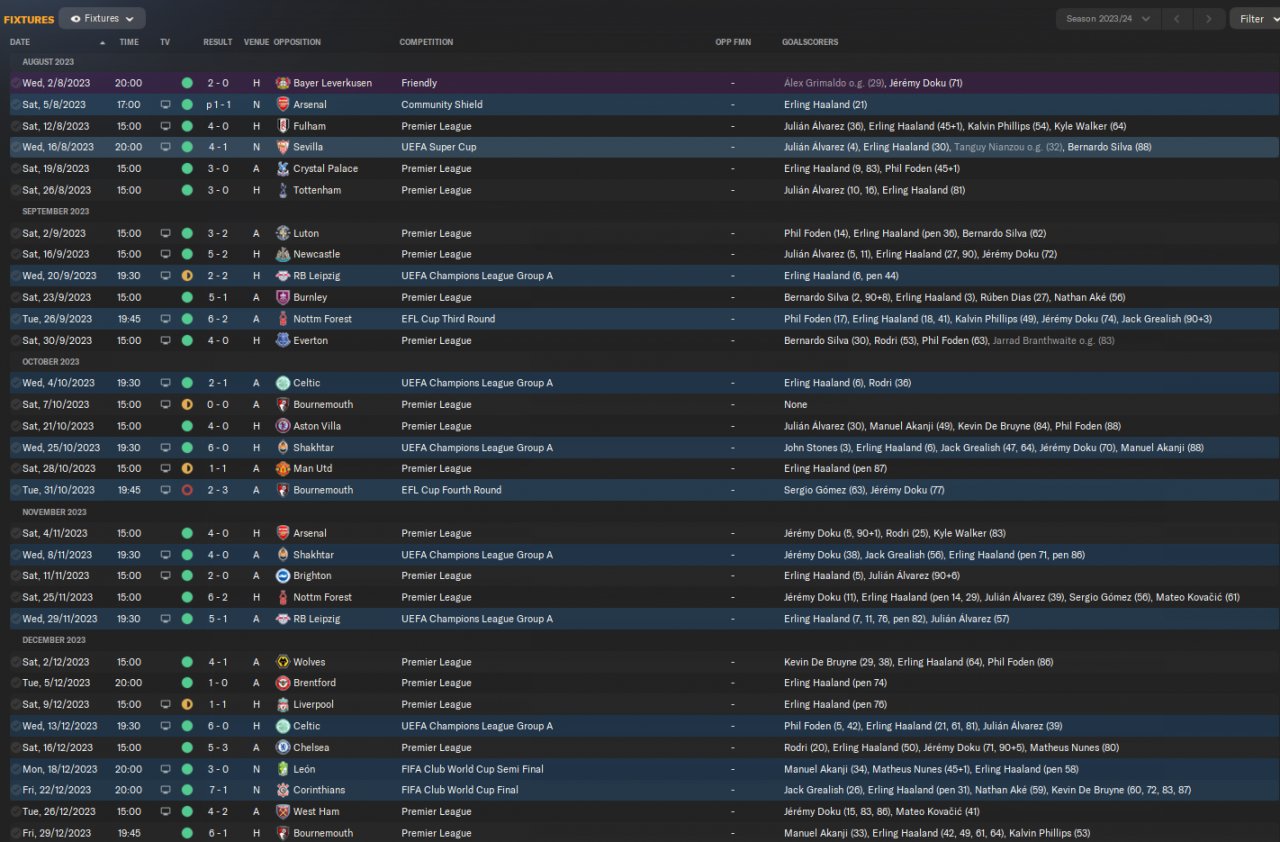
Task: Click the Crystal Palace club crest
Action: (283, 169)
